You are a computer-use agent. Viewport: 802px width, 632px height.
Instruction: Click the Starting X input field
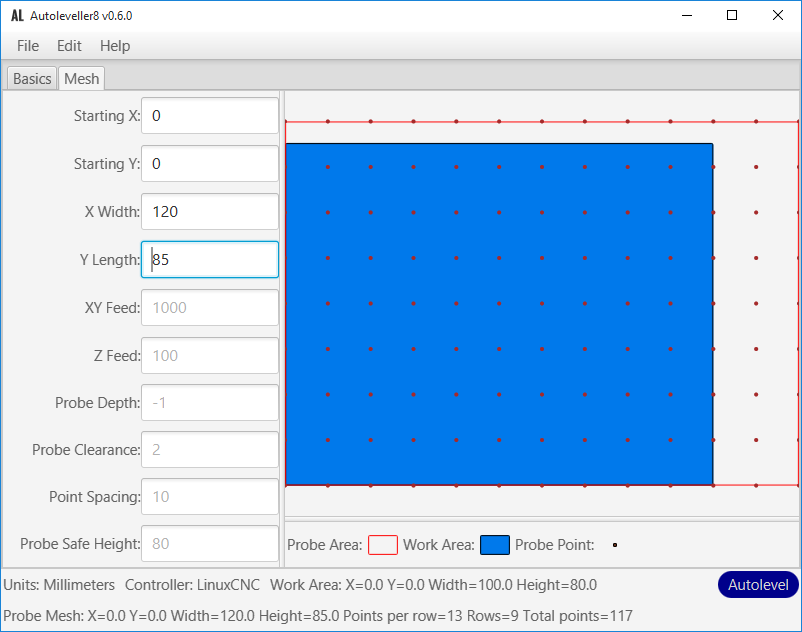point(210,116)
